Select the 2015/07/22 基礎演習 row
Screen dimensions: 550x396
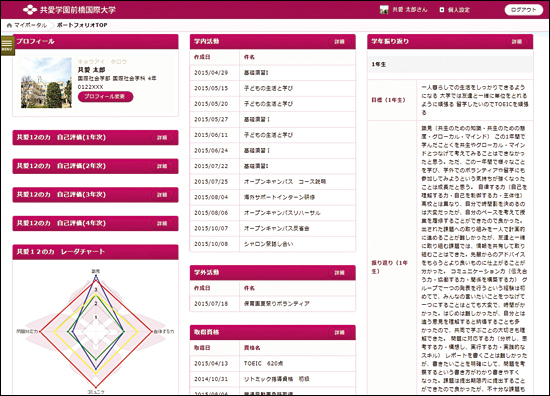273,166
